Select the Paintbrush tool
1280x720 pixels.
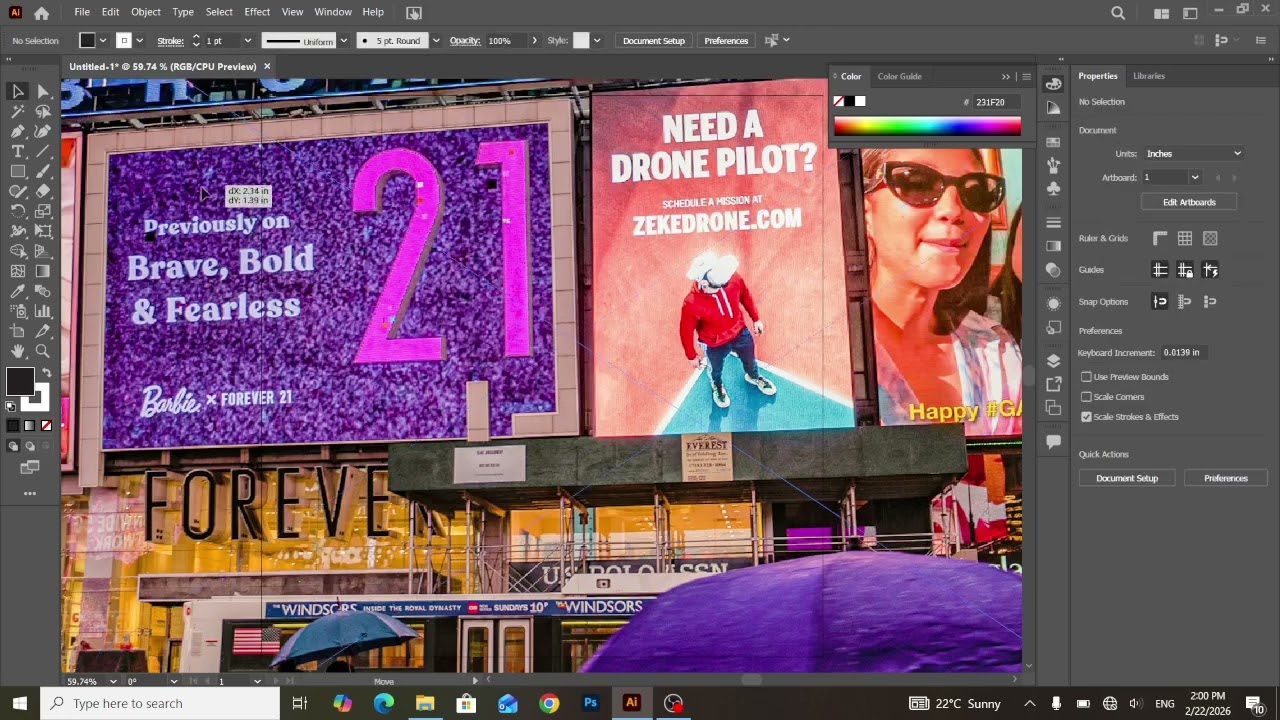[x=43, y=171]
